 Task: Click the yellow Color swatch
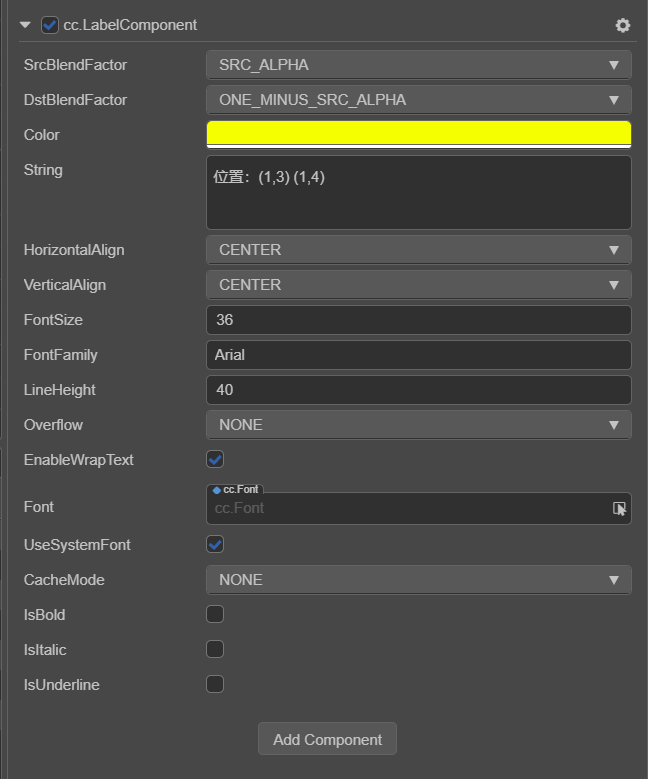418,133
